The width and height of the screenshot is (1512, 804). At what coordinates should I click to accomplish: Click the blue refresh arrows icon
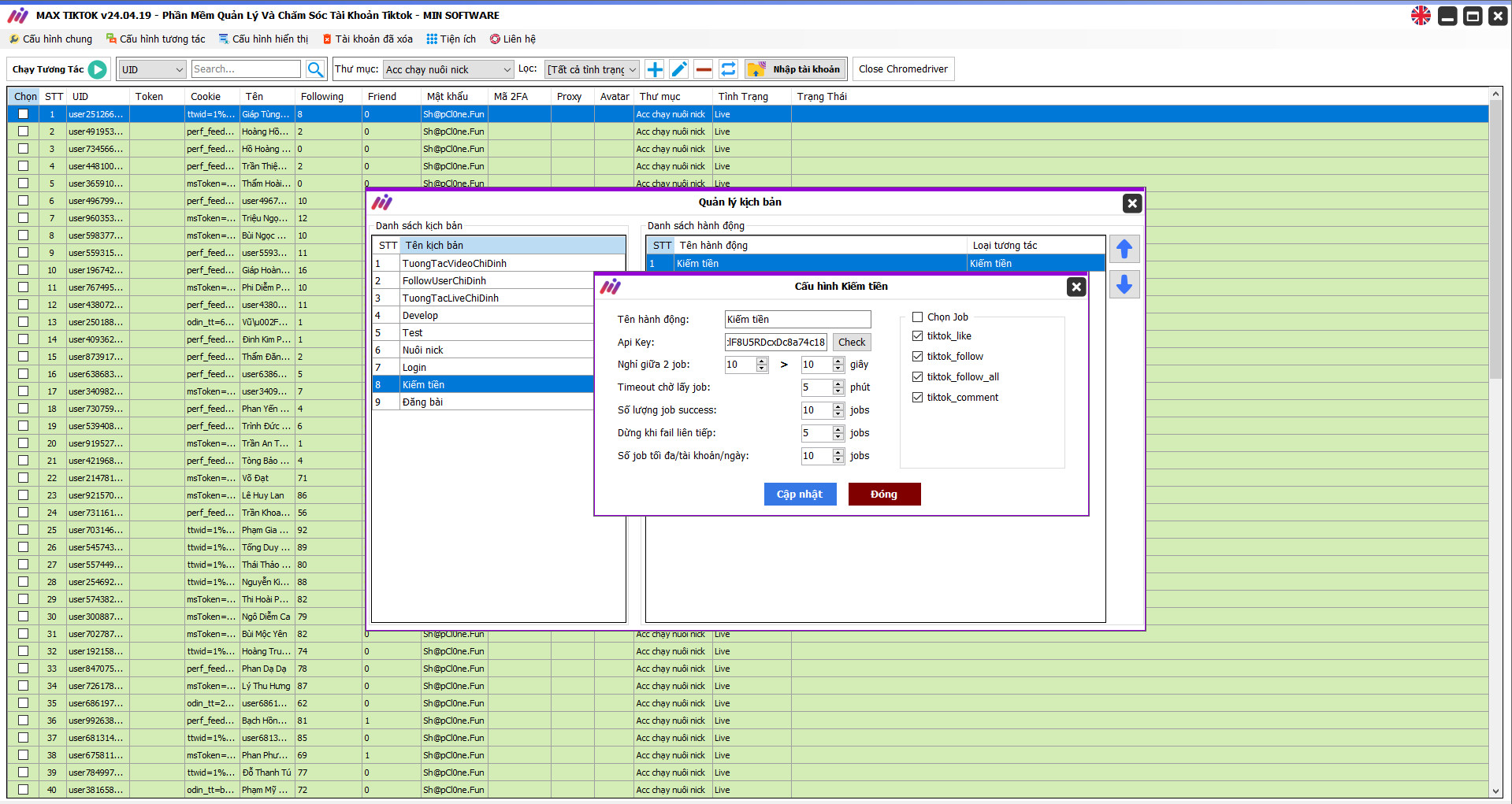pos(728,69)
